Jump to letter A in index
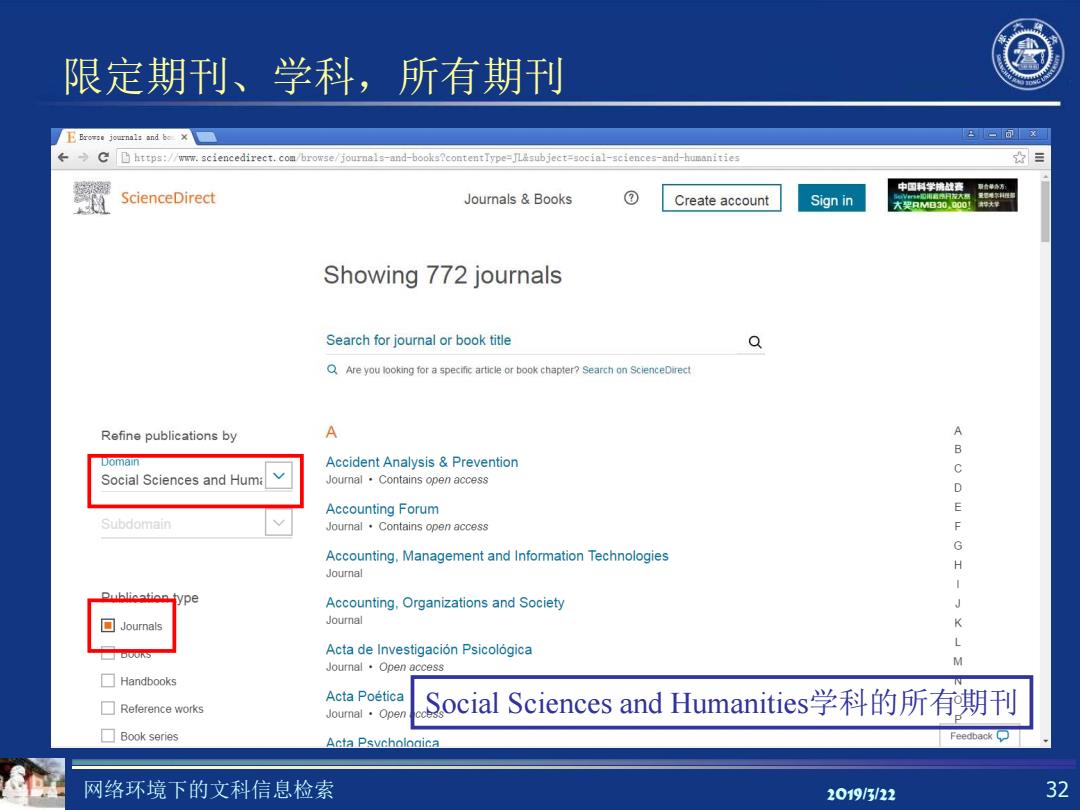Screen dimensions: 1080x810 coord(957,430)
